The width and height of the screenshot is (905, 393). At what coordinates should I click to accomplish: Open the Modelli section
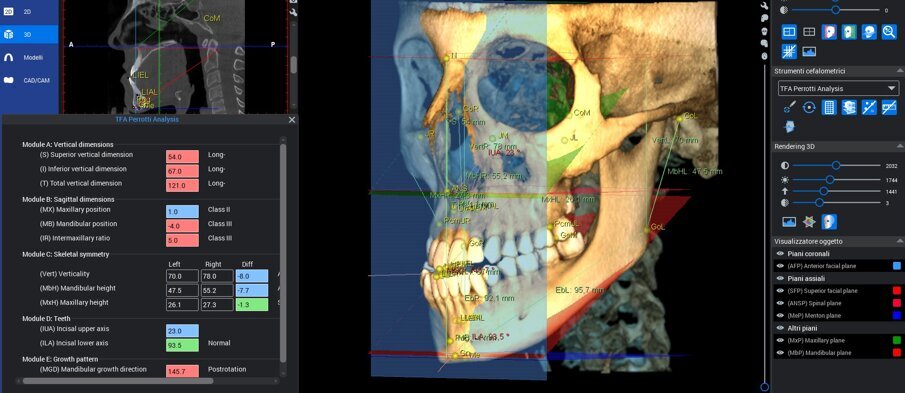click(x=29, y=58)
